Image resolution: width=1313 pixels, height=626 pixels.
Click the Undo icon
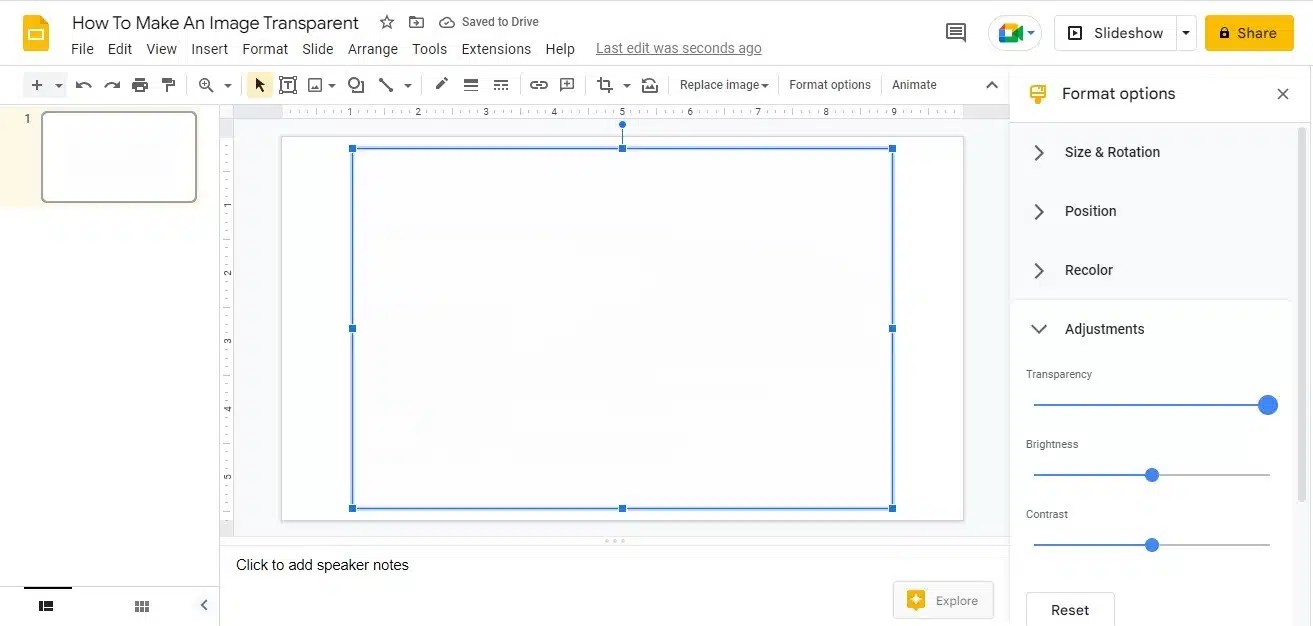(83, 84)
